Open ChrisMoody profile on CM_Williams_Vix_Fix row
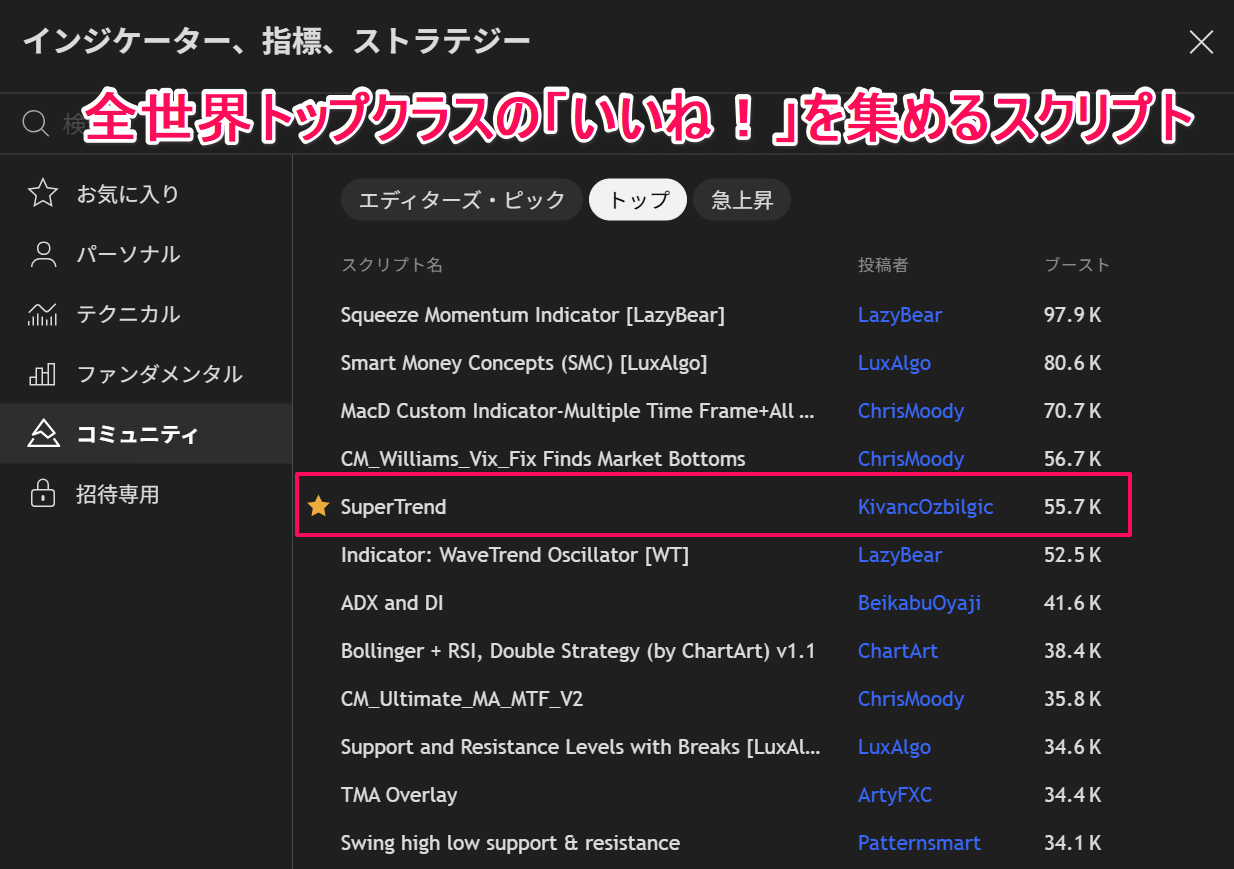This screenshot has height=869, width=1234. (x=911, y=459)
